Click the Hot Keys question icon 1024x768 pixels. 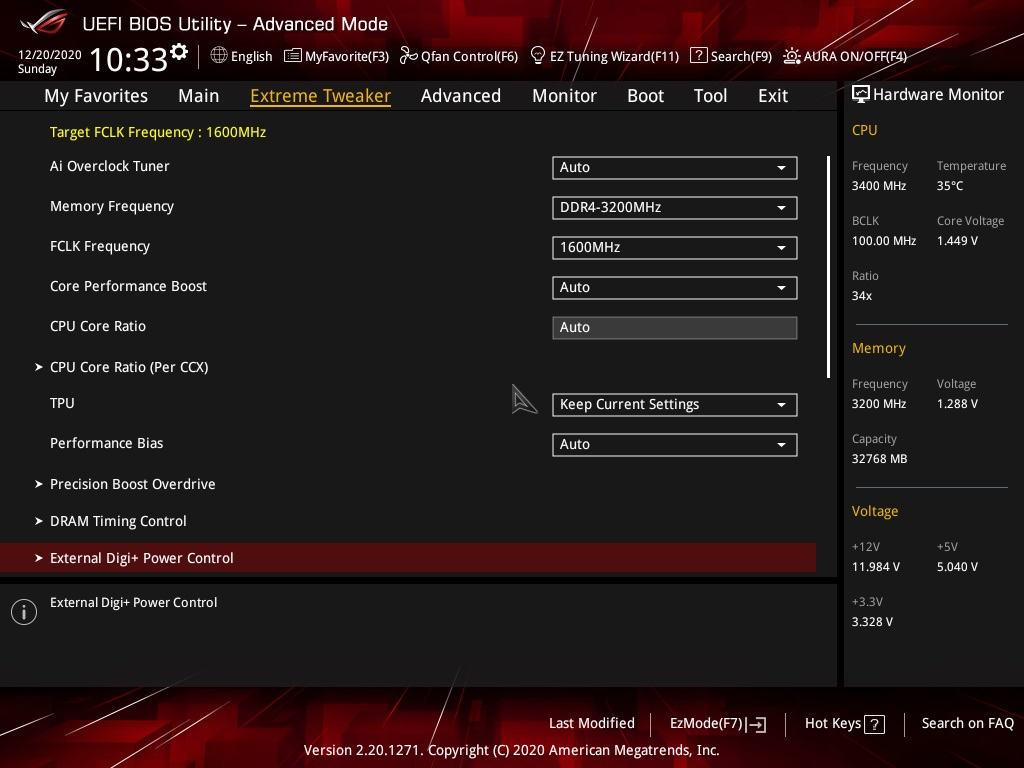874,724
